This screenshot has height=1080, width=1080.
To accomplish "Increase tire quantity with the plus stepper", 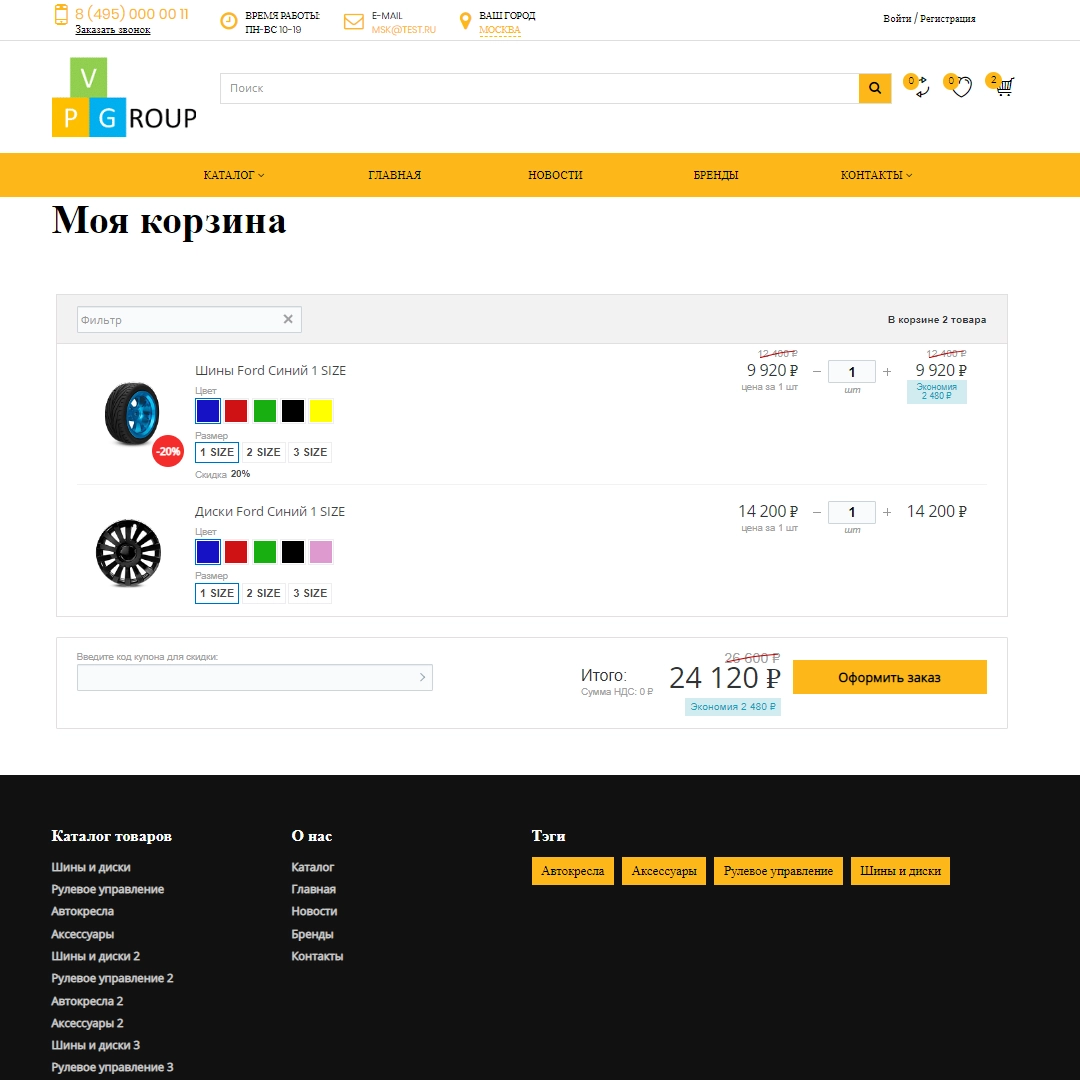I will click(887, 371).
